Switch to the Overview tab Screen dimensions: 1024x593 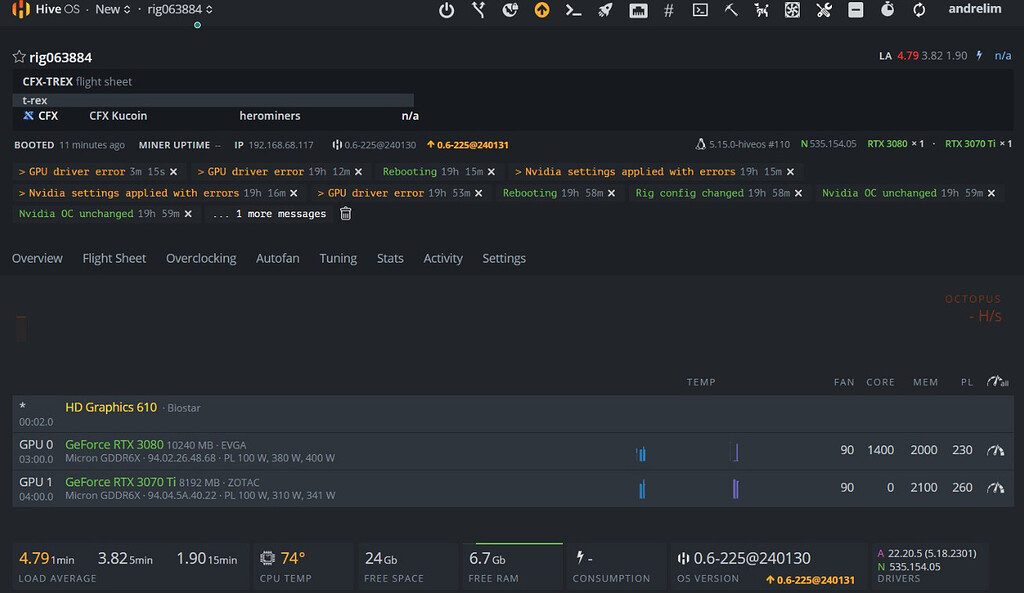point(37,258)
